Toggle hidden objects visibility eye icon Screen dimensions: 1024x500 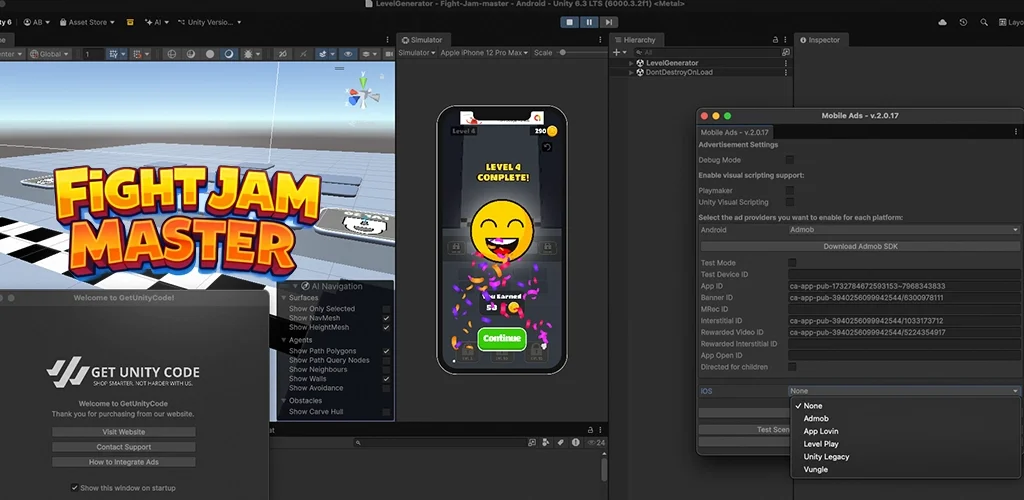click(348, 54)
